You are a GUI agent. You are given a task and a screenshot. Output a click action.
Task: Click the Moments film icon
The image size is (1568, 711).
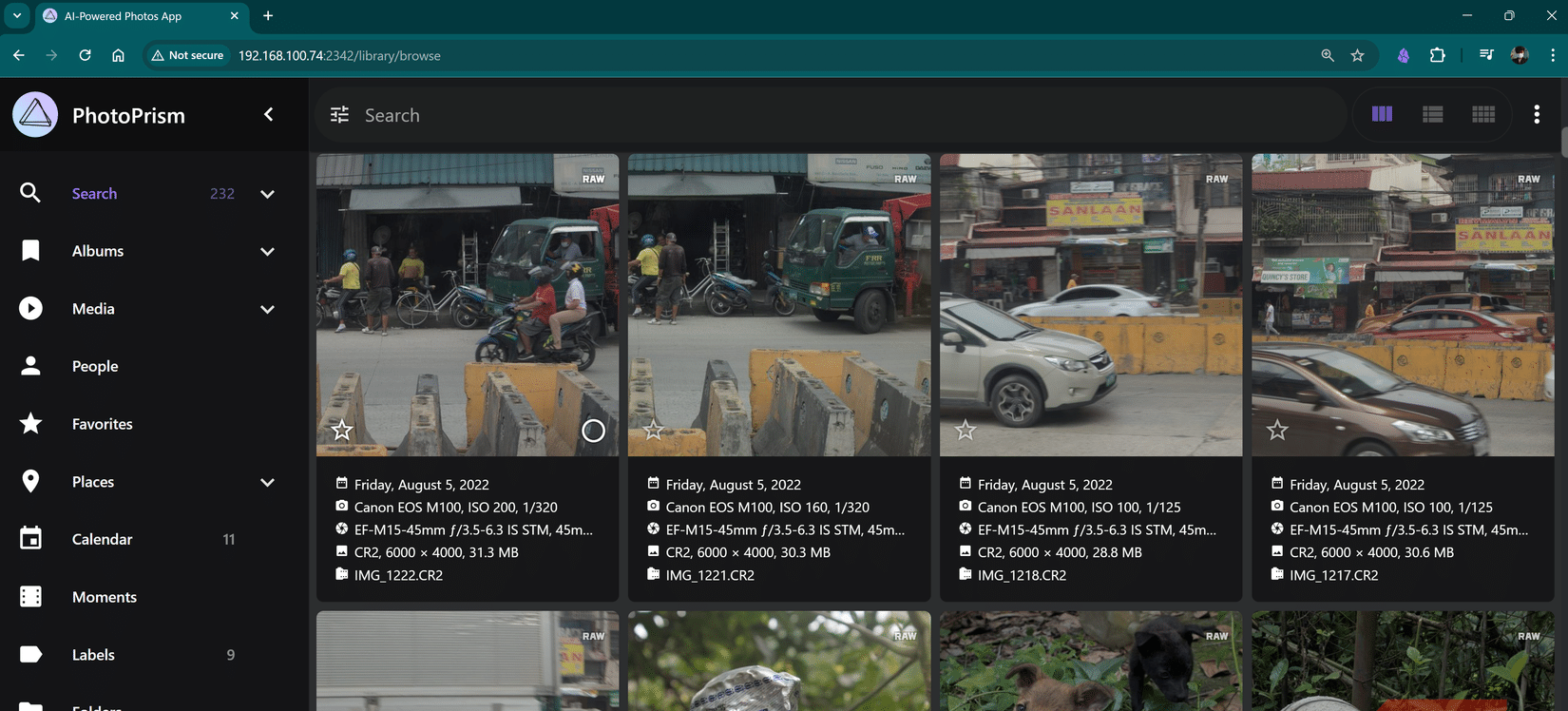30,596
